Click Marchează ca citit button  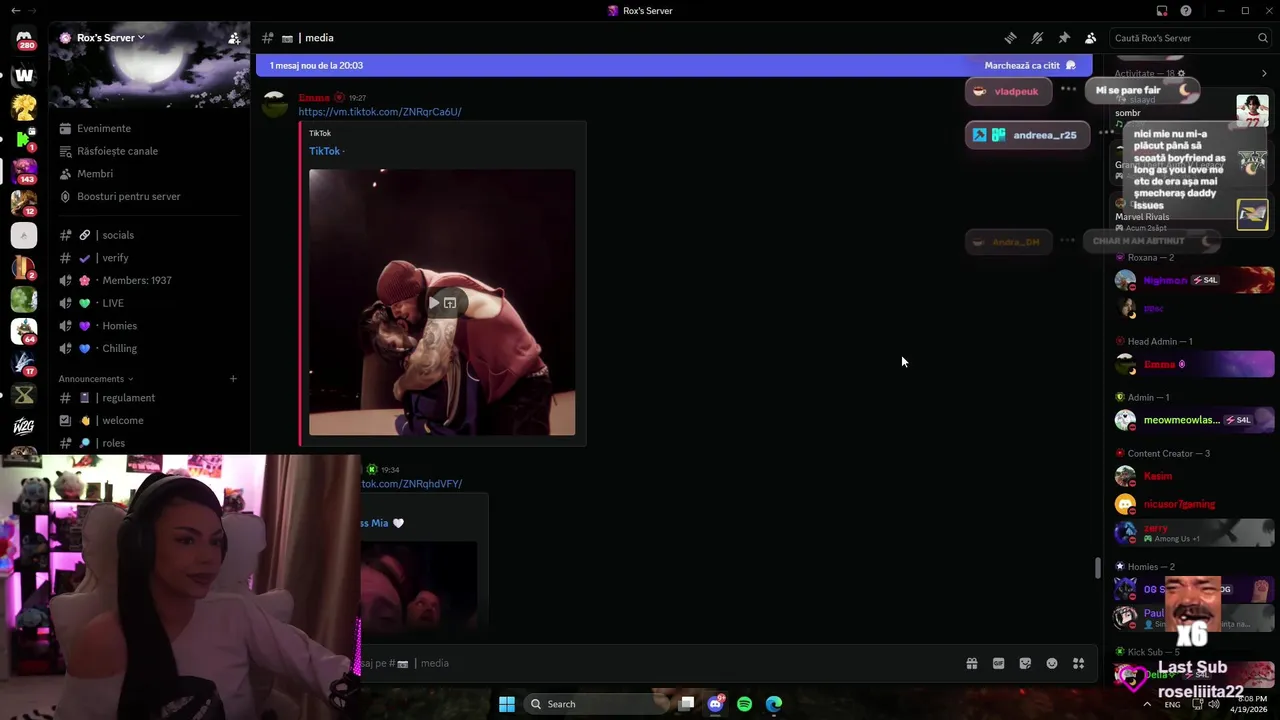[x=1030, y=66]
